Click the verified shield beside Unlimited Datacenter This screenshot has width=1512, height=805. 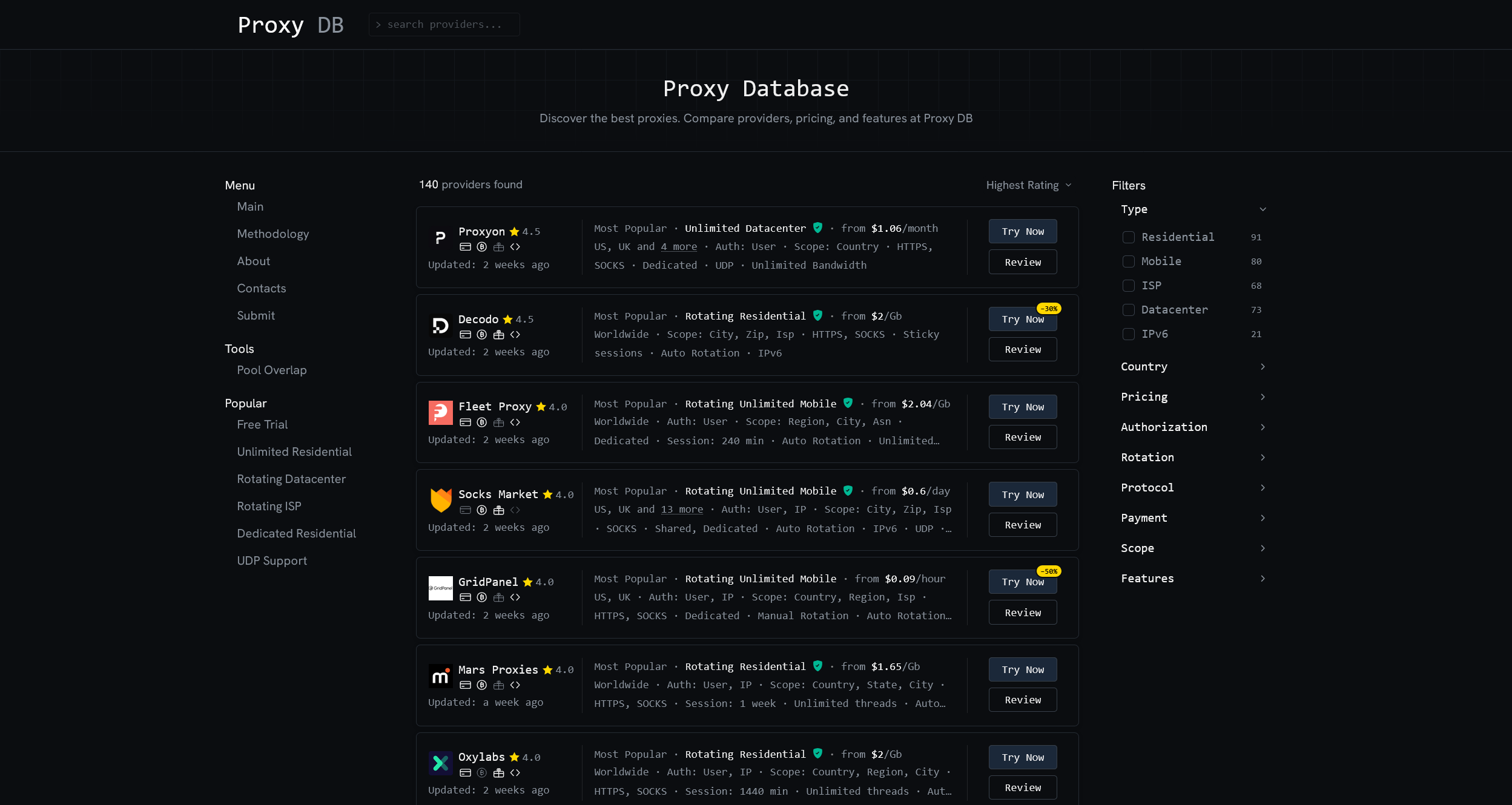click(x=817, y=228)
